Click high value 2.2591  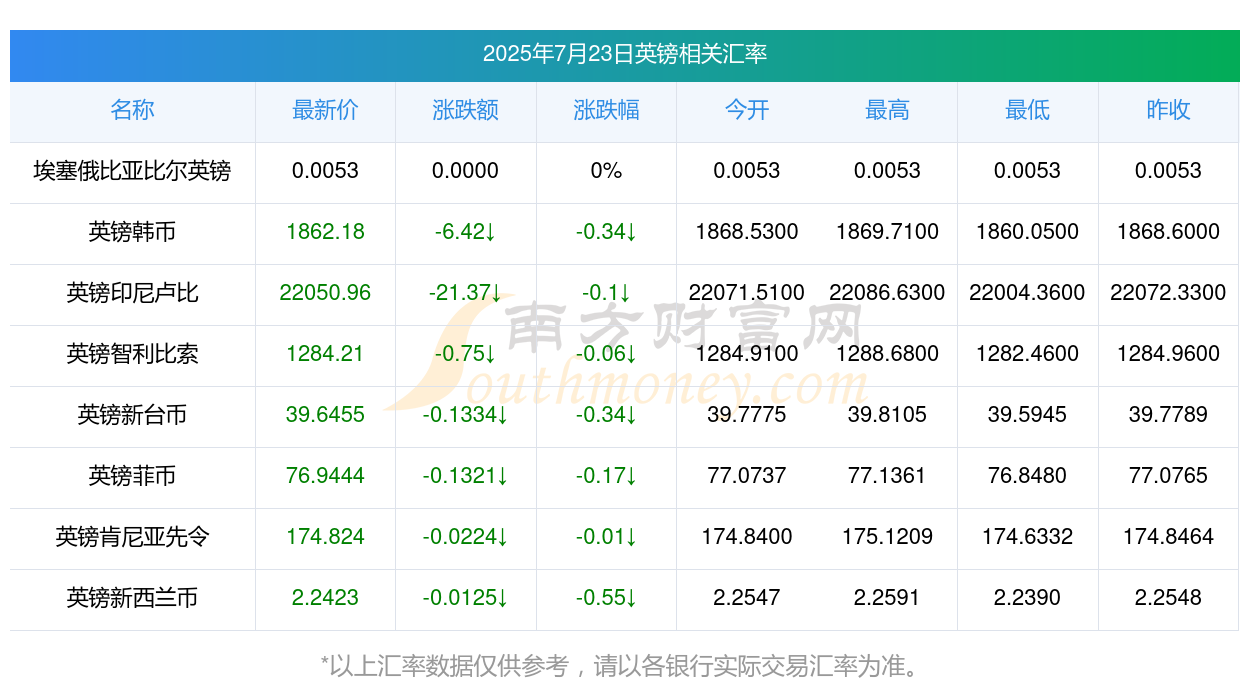point(887,598)
